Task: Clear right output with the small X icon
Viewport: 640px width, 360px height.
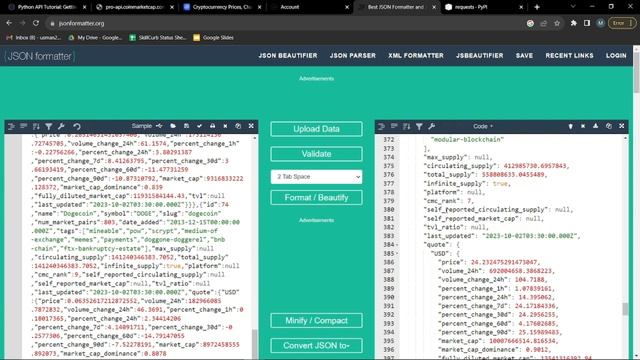Action: click(583, 126)
